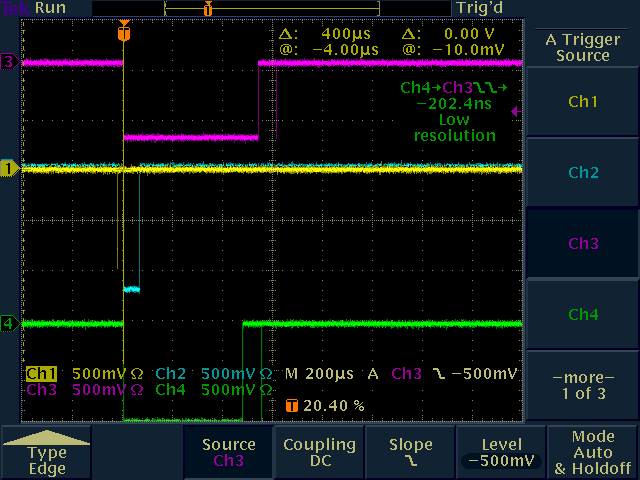Click the magenta trigger level arrow at right edge
Viewport: 640px width, 480px height.
point(517,111)
